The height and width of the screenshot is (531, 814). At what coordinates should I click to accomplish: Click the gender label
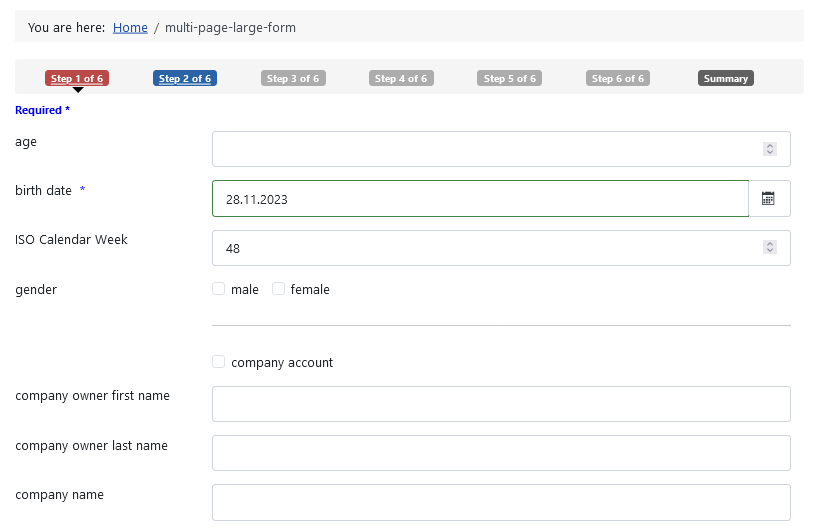36,290
